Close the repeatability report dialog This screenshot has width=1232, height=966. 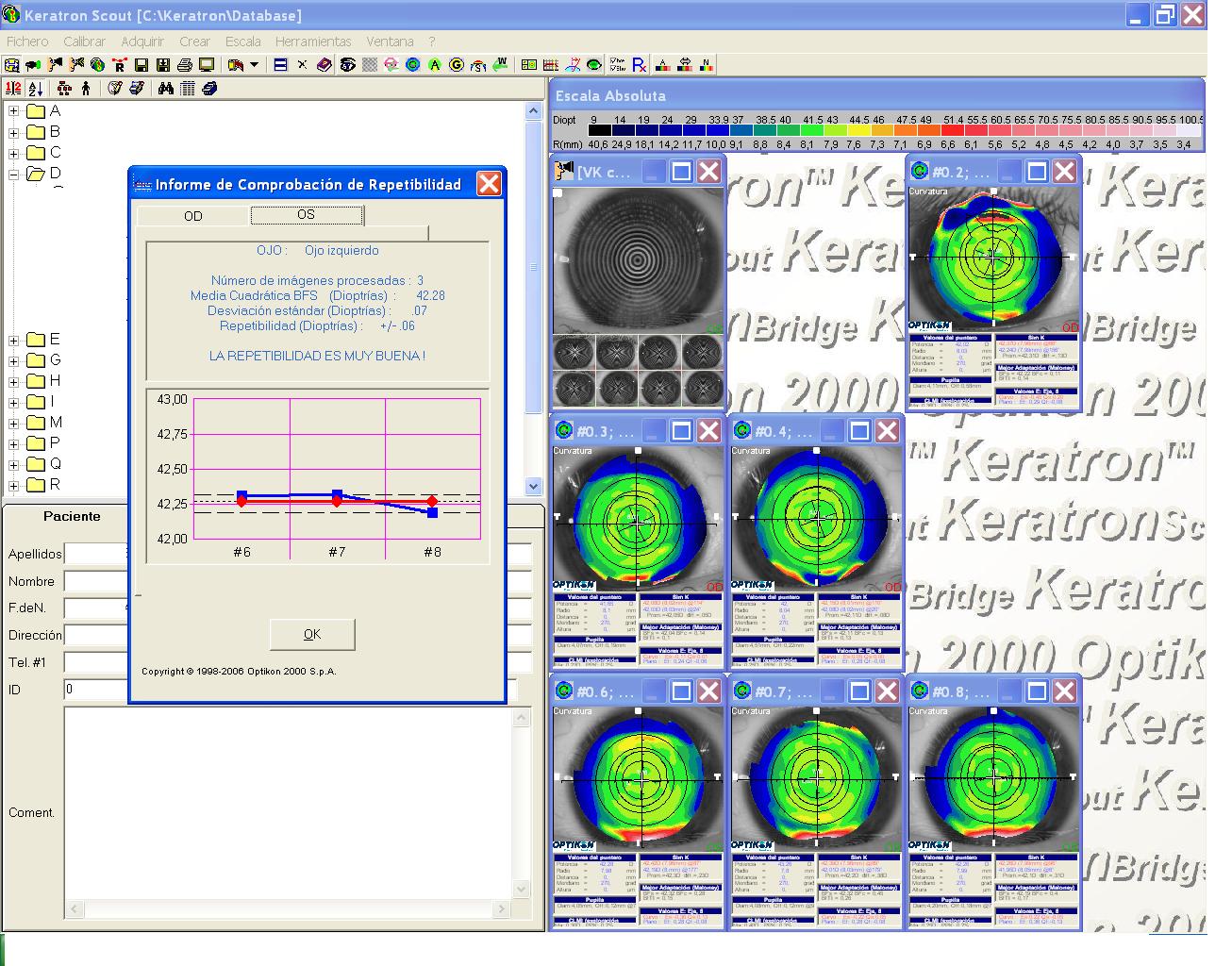pyautogui.click(x=489, y=184)
